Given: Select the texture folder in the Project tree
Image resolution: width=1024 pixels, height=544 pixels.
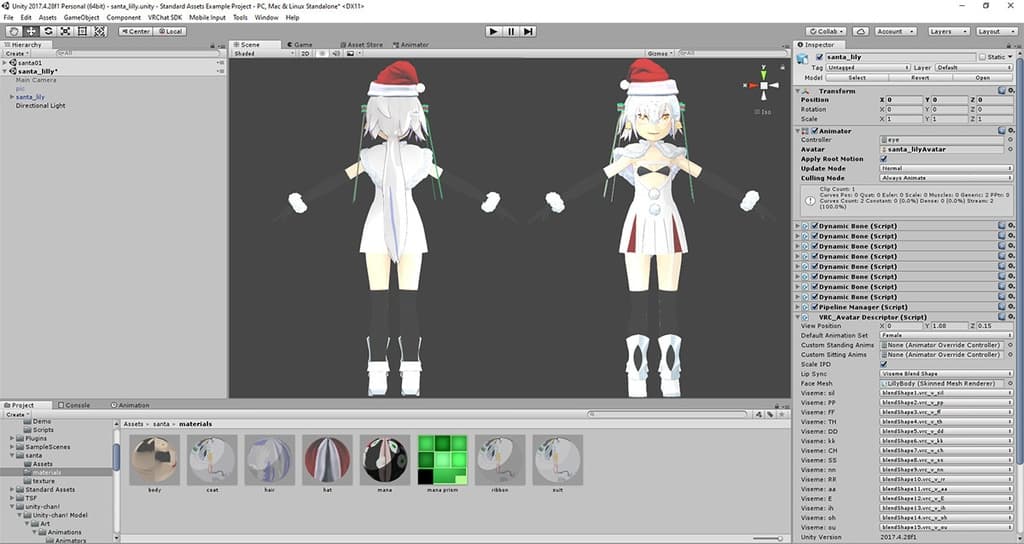Looking at the screenshot, I should coord(43,481).
